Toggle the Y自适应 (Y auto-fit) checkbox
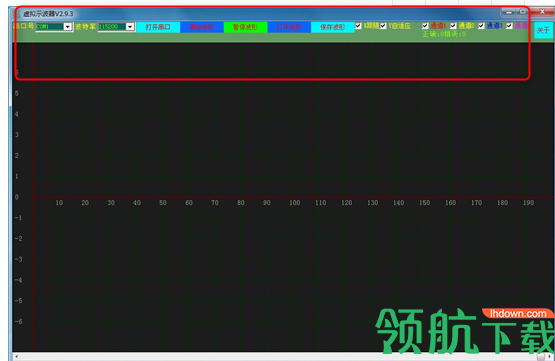The width and height of the screenshot is (555, 361). pyautogui.click(x=383, y=26)
